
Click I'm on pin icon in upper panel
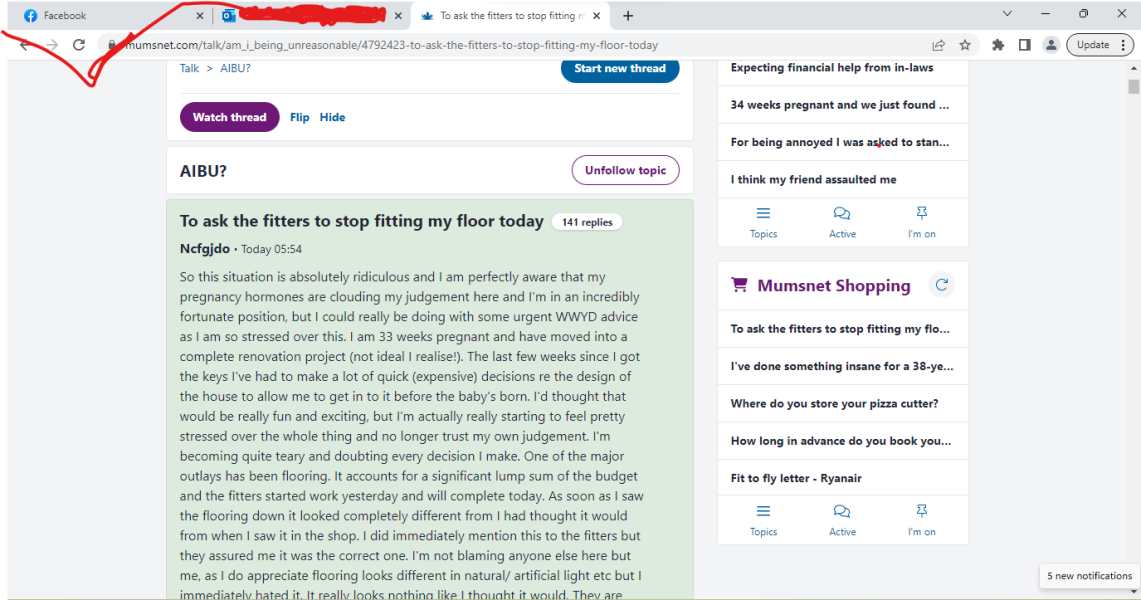point(921,213)
